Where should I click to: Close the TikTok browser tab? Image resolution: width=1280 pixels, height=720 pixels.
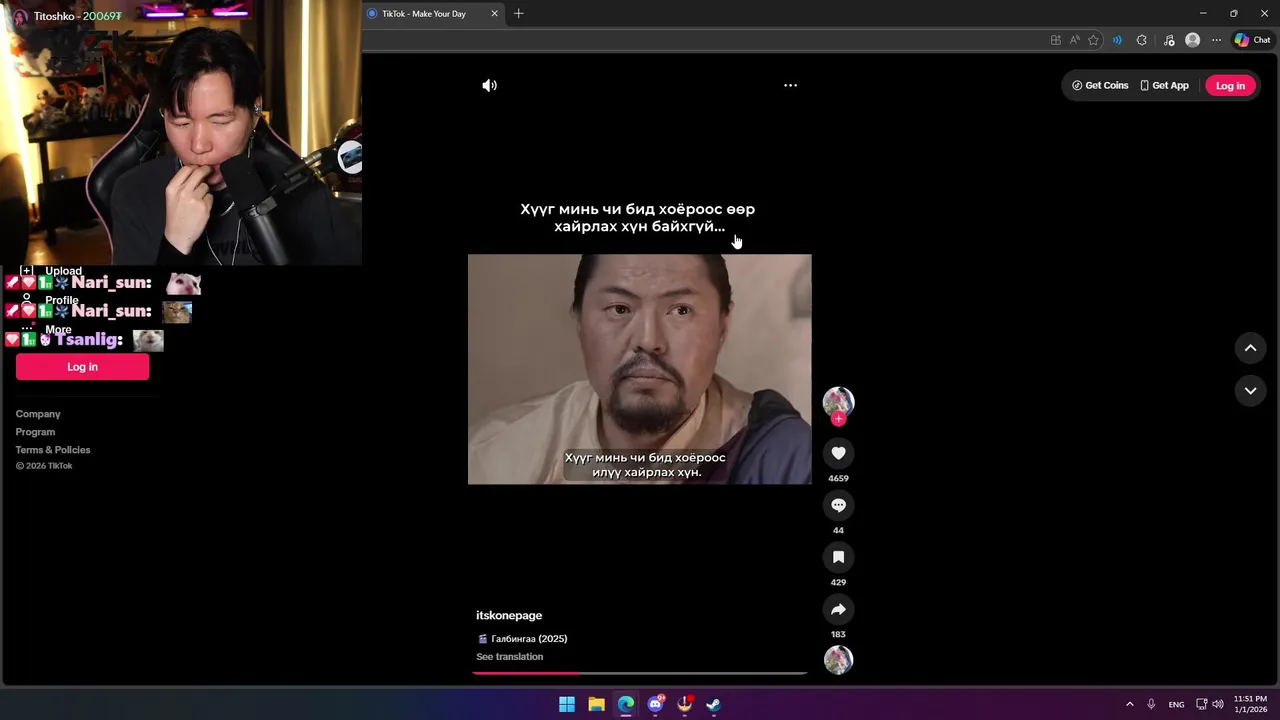(494, 14)
